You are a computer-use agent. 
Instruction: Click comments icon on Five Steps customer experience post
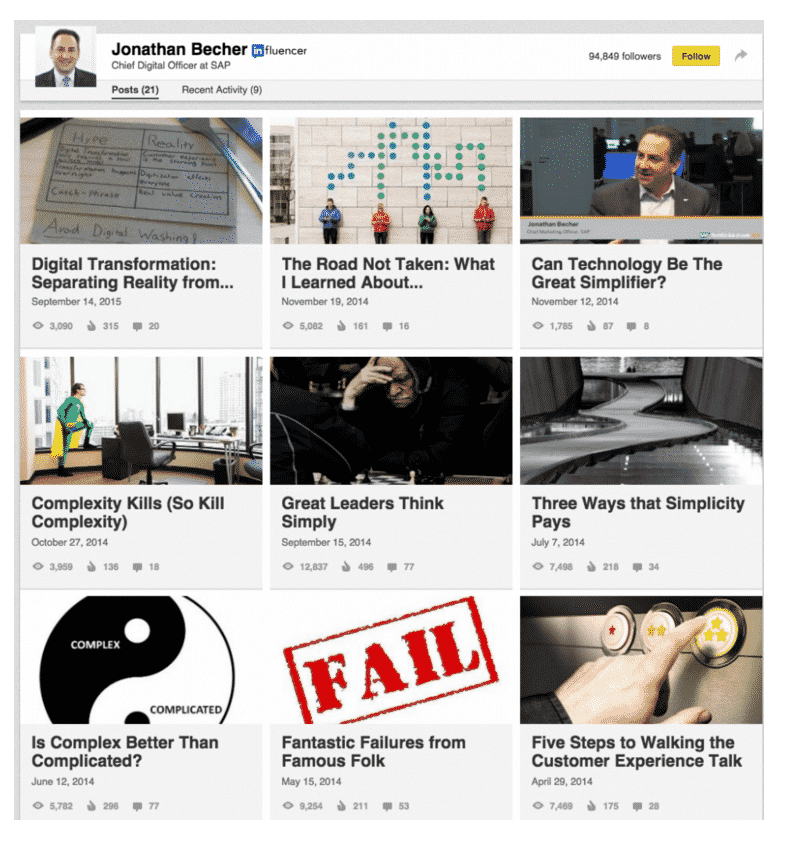[x=637, y=806]
